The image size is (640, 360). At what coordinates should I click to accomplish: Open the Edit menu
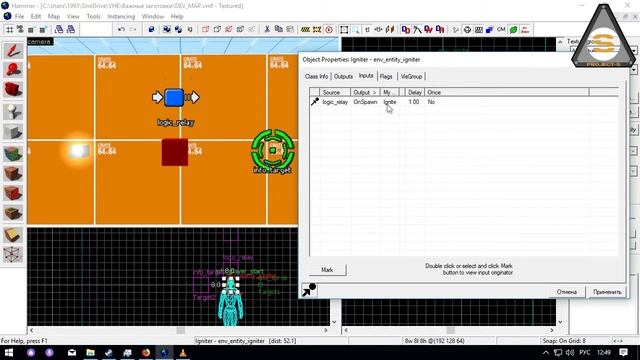pyautogui.click(x=36, y=16)
